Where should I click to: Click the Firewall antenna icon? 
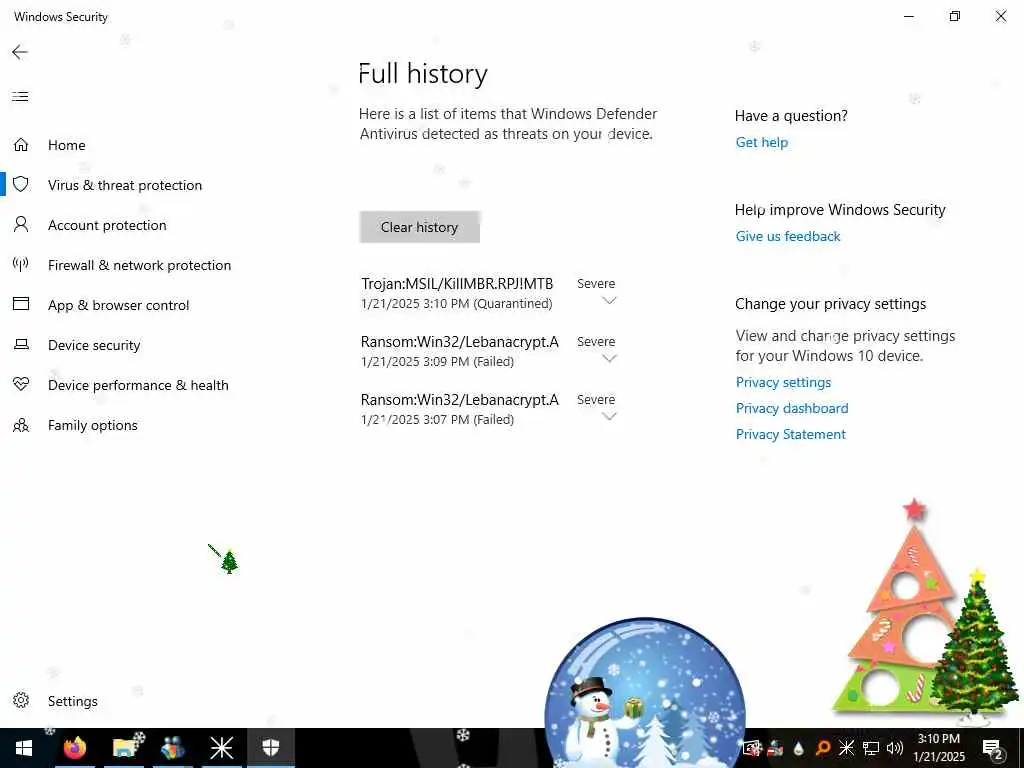[x=21, y=264]
